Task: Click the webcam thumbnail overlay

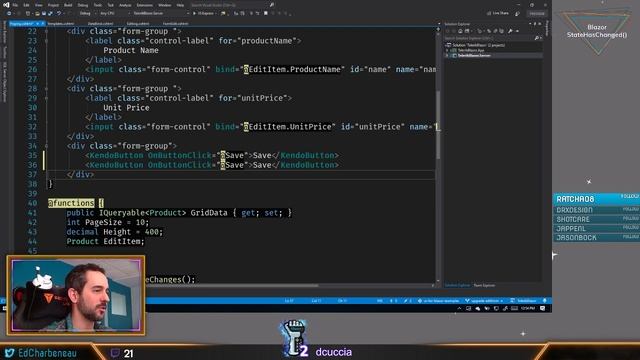Action: click(x=76, y=296)
